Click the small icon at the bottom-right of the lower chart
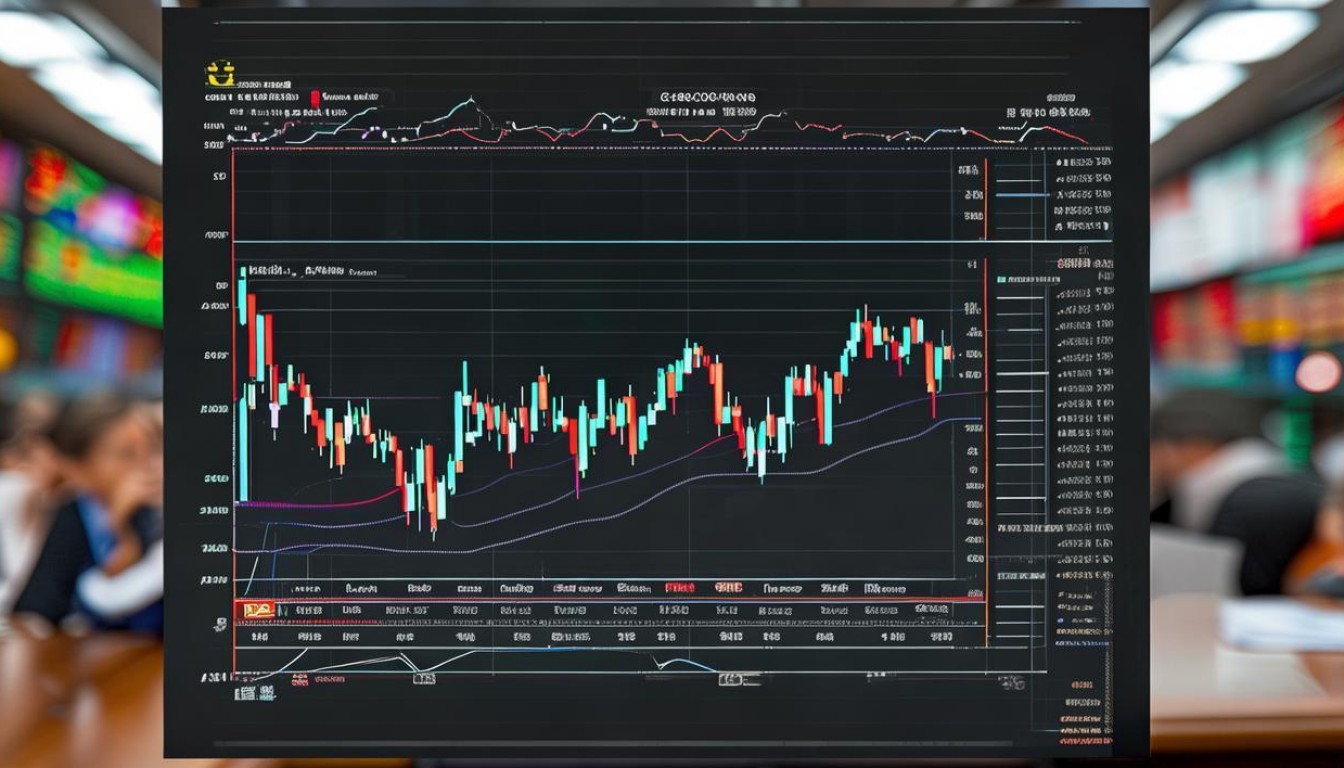The height and width of the screenshot is (768, 1344). pyautogui.click(x=1011, y=682)
